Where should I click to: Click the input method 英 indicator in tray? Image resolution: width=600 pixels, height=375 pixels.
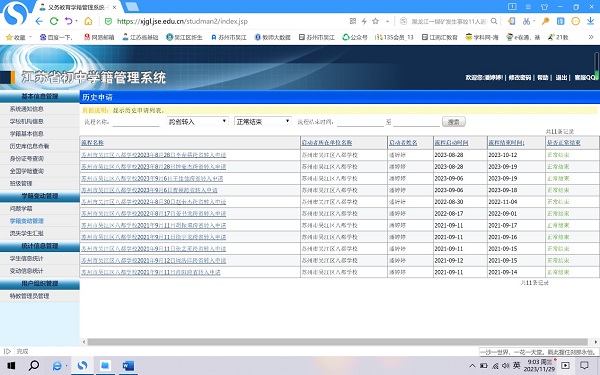(x=517, y=365)
